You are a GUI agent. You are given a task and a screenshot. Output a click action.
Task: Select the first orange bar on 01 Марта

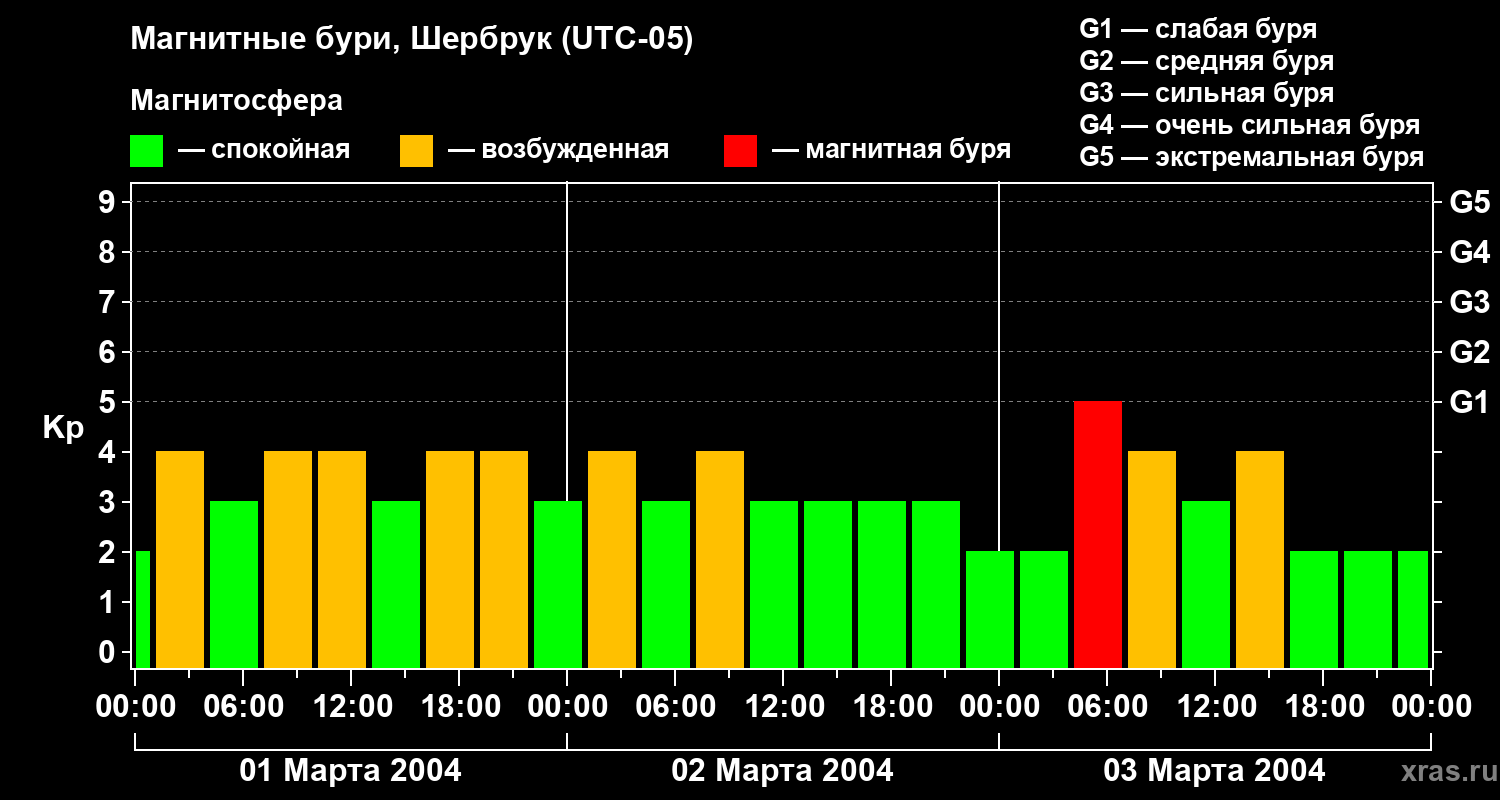click(x=180, y=559)
